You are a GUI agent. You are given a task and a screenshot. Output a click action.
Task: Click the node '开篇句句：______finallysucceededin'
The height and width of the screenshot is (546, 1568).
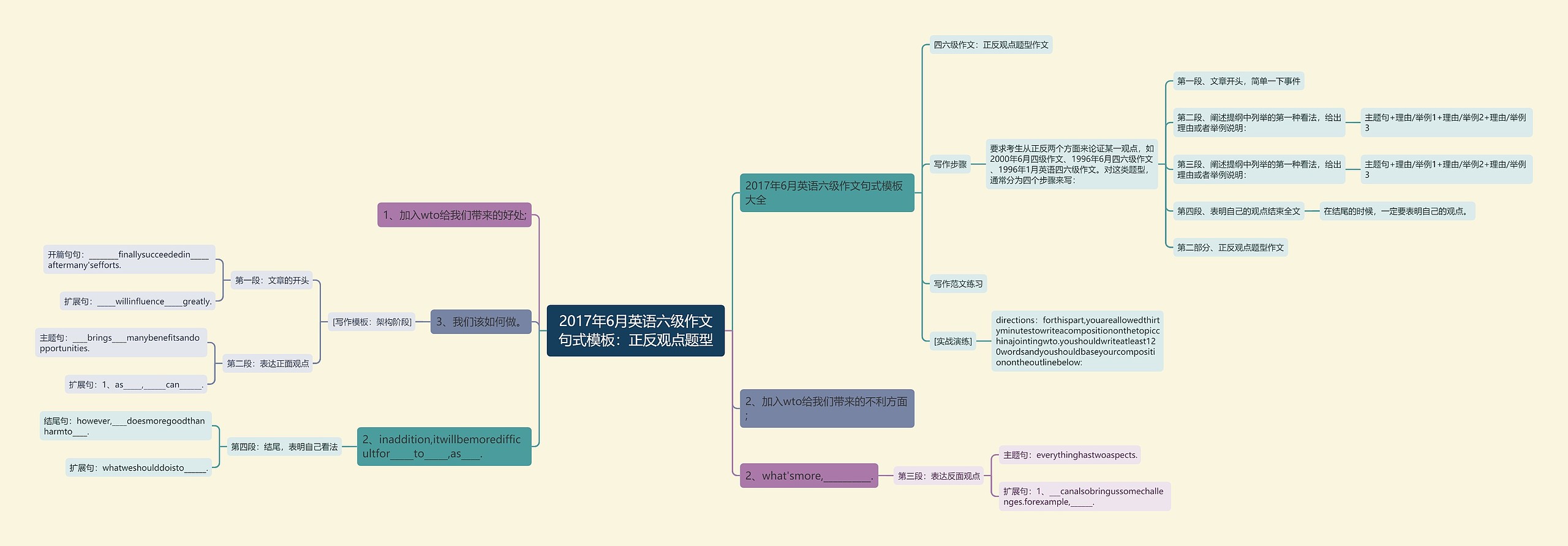(129, 260)
